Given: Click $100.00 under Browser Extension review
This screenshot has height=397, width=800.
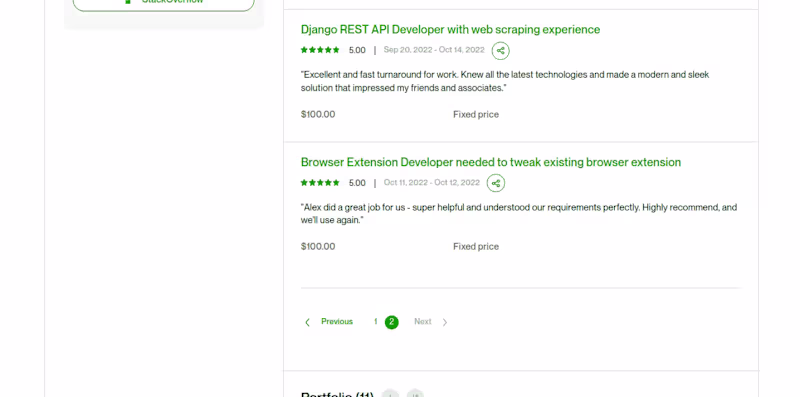Looking at the screenshot, I should (x=318, y=246).
